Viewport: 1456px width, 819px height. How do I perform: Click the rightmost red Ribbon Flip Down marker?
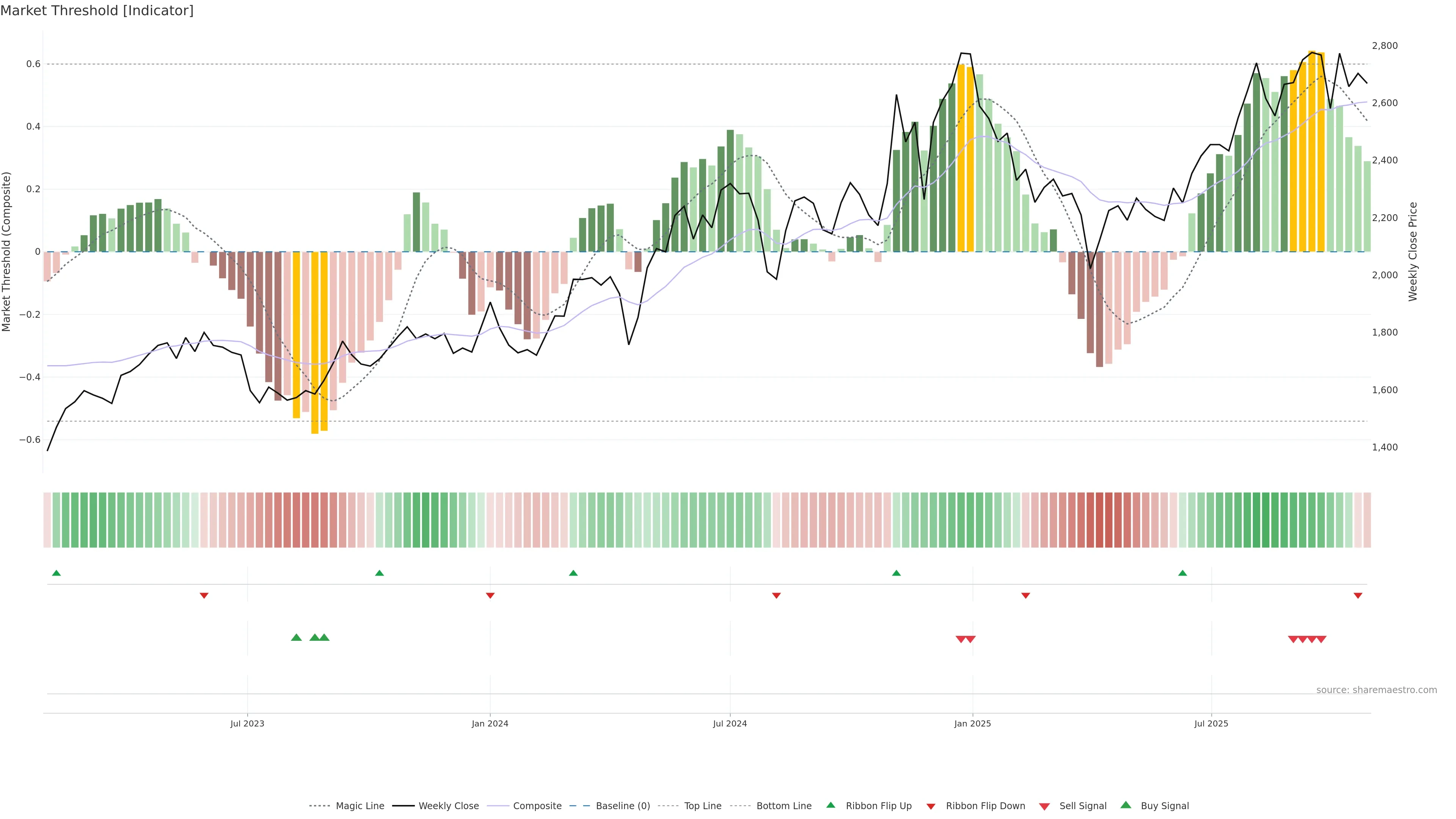coord(1358,596)
